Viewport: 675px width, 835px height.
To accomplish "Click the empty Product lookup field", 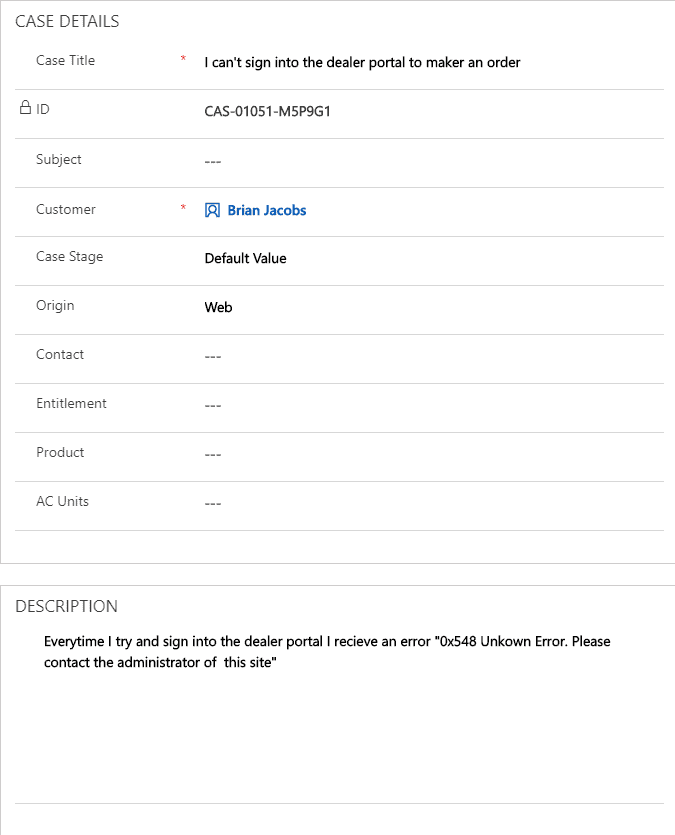I will point(433,455).
